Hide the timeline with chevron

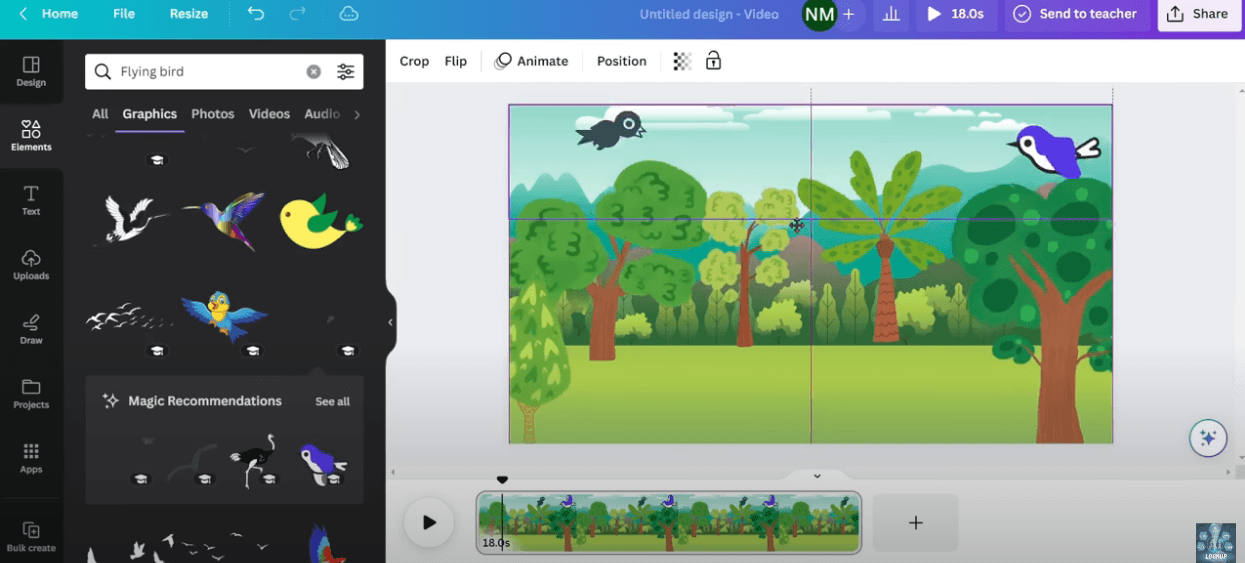[817, 476]
